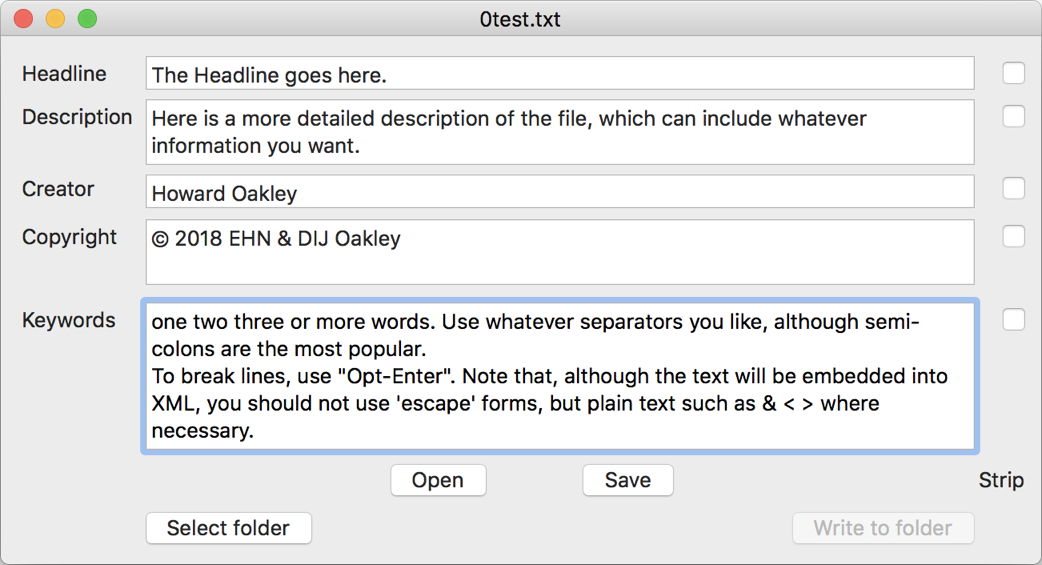Place cursor in the Copyright text box
This screenshot has height=565, width=1042.
[560, 252]
